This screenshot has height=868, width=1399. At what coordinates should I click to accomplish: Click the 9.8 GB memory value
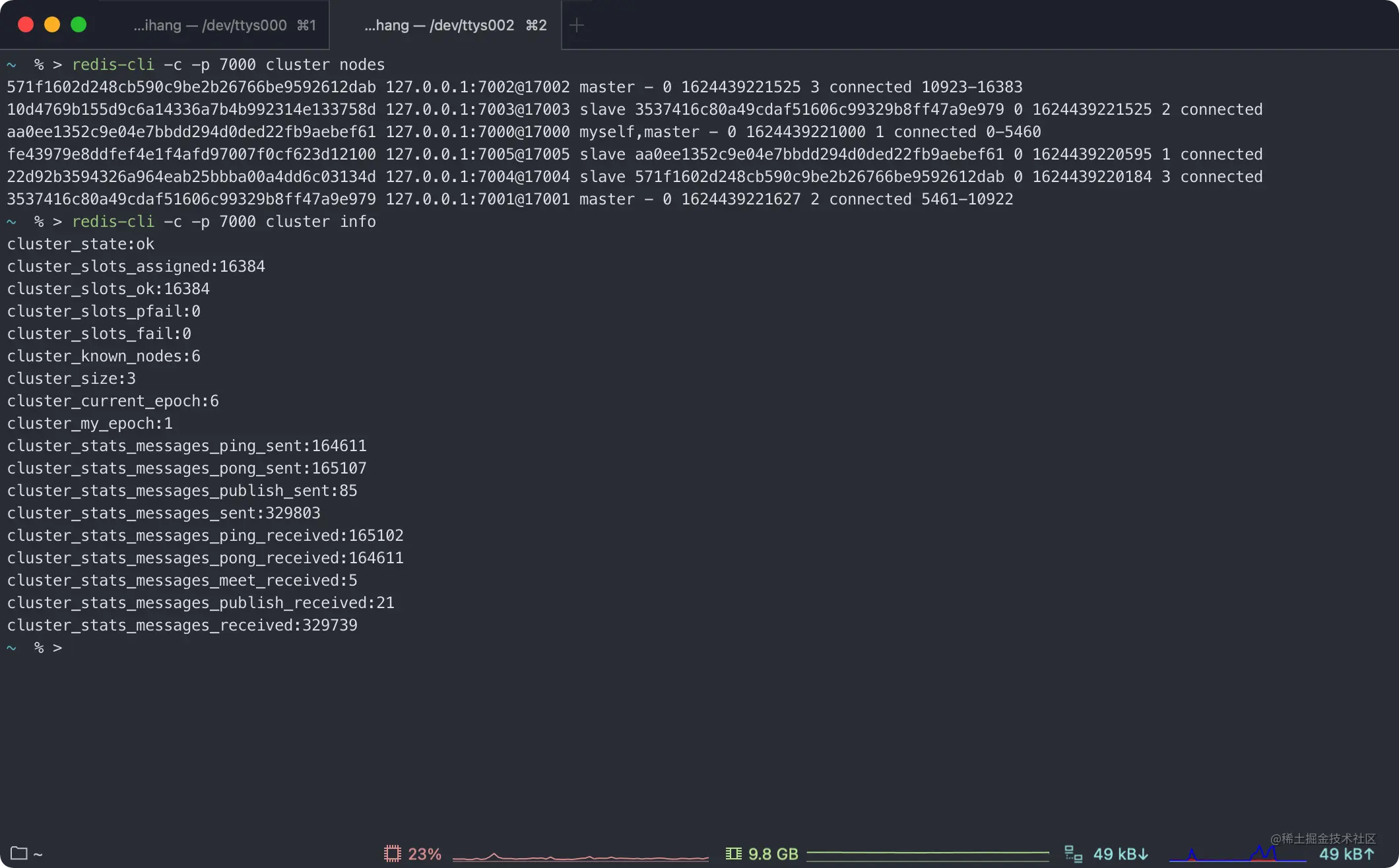[x=773, y=854]
